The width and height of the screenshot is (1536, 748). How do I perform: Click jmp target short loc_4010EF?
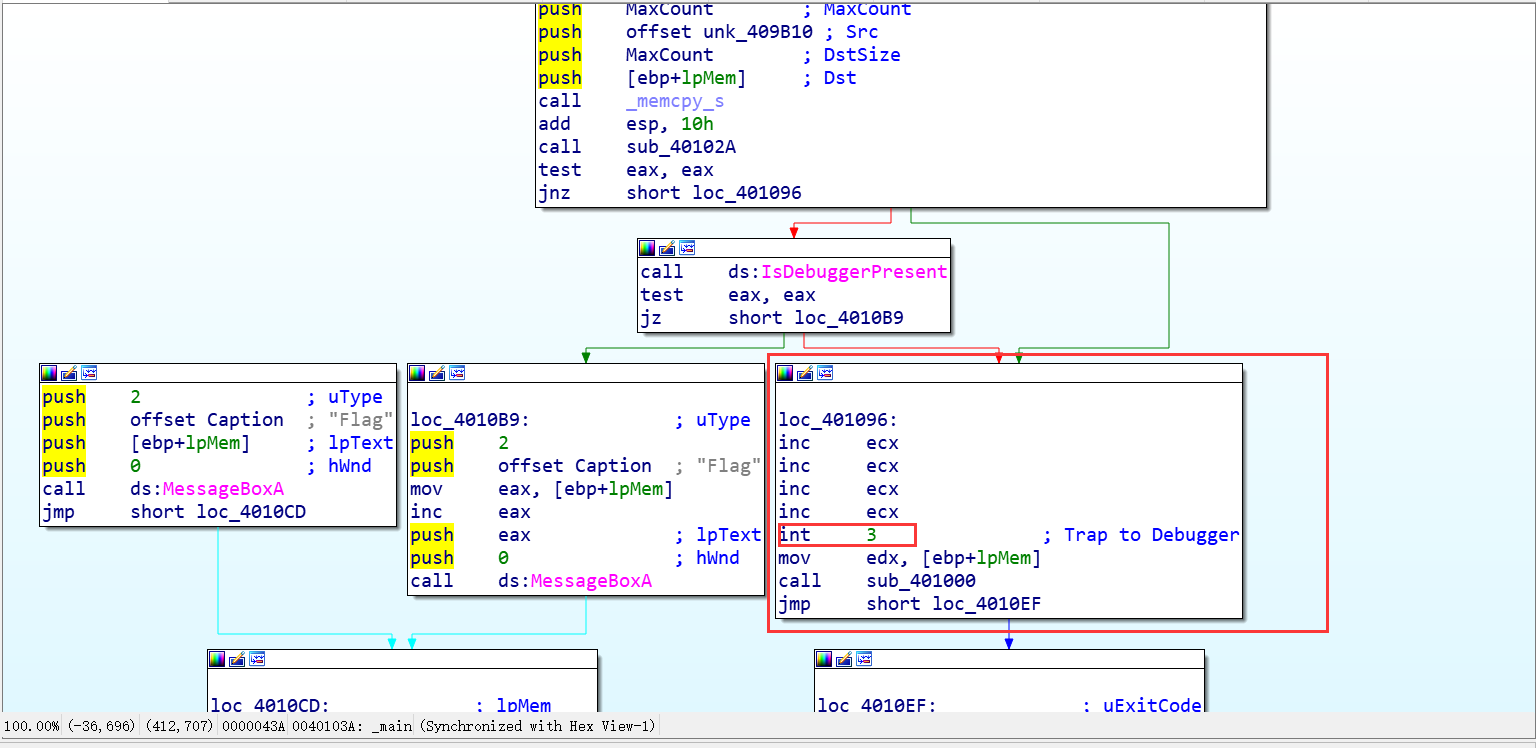(954, 604)
